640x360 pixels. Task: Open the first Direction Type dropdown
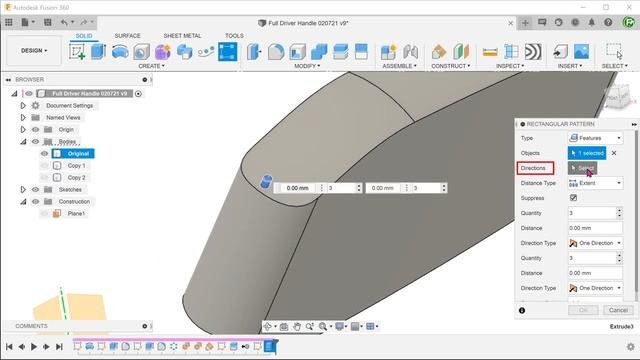pyautogui.click(x=596, y=243)
